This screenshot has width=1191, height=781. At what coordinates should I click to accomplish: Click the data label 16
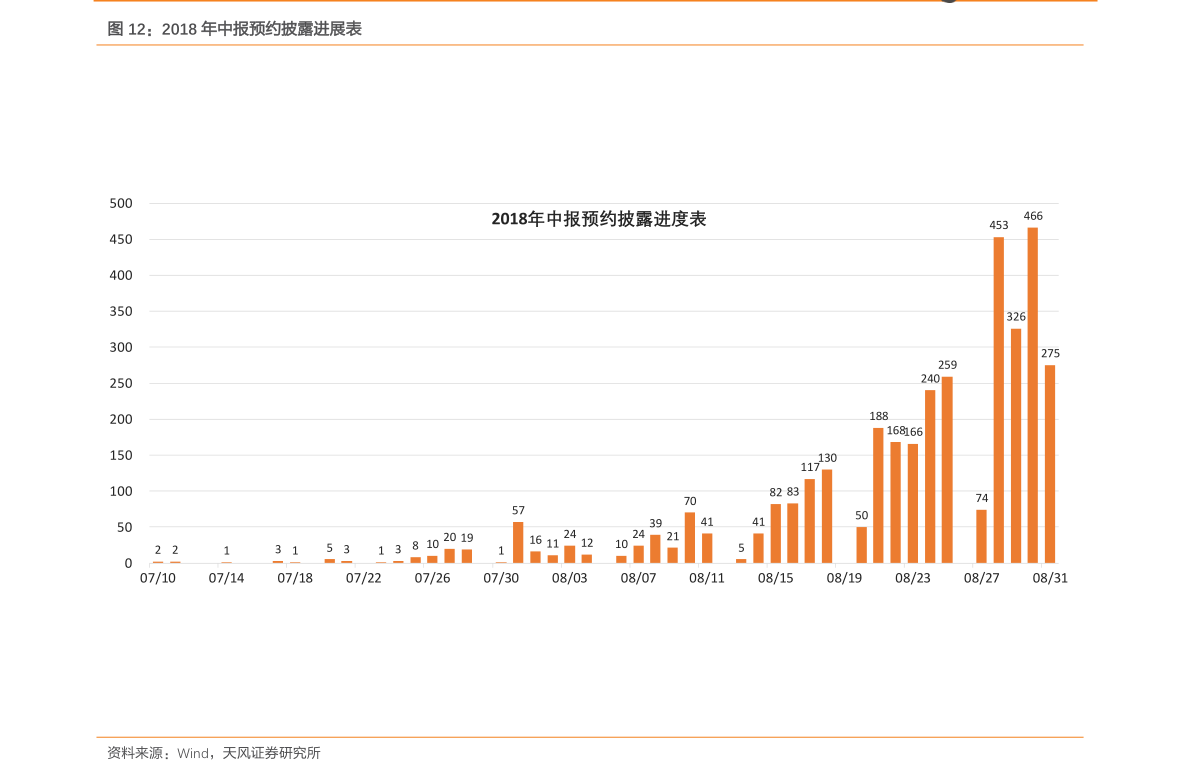click(535, 540)
